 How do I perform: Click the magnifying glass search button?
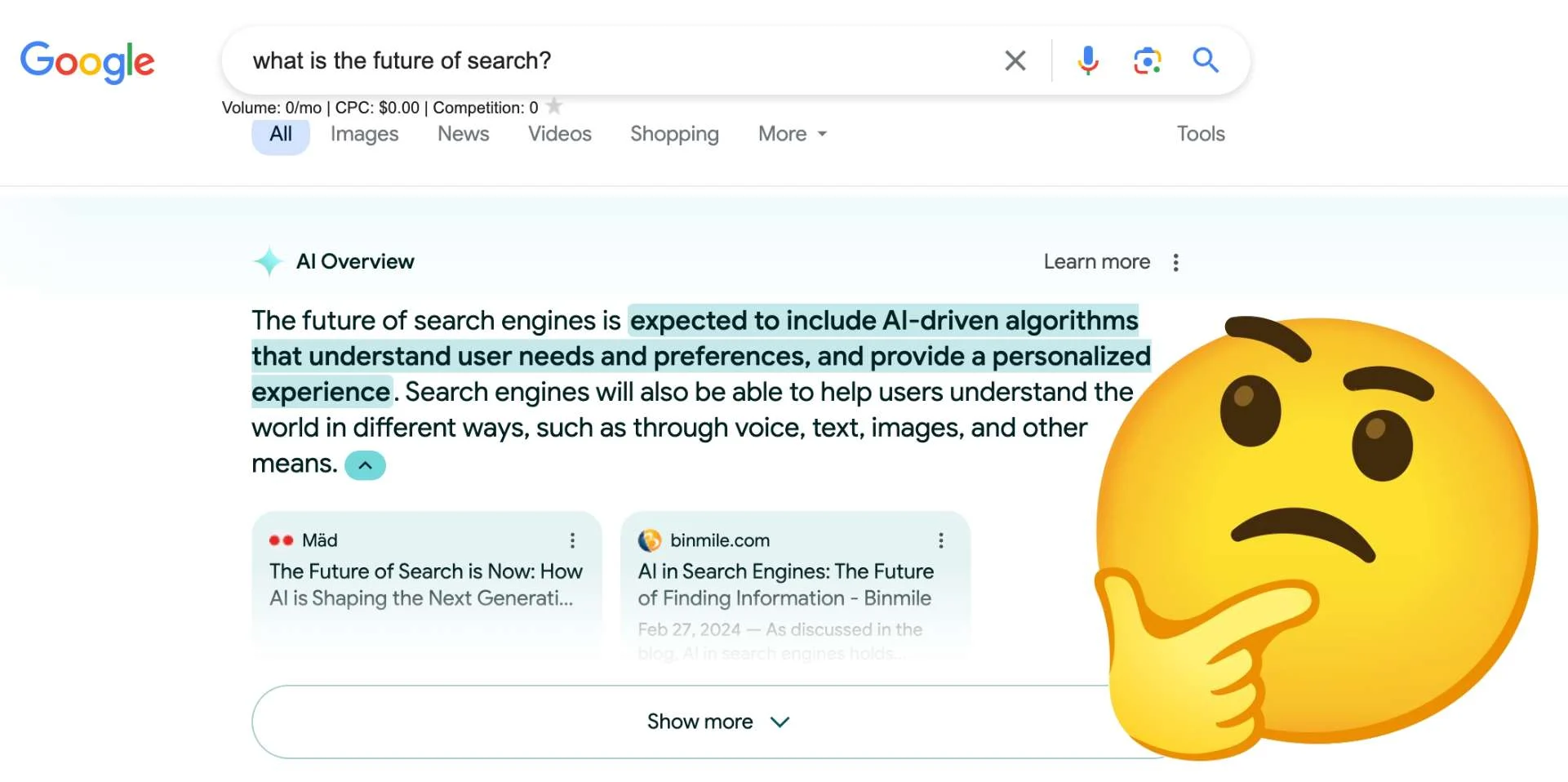1206,60
